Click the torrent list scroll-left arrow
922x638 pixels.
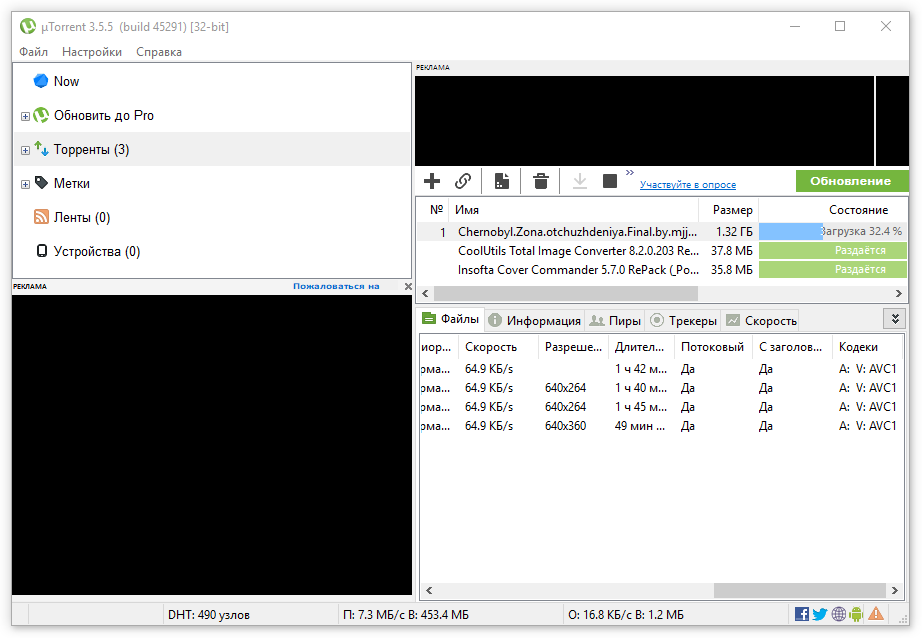tap(425, 293)
